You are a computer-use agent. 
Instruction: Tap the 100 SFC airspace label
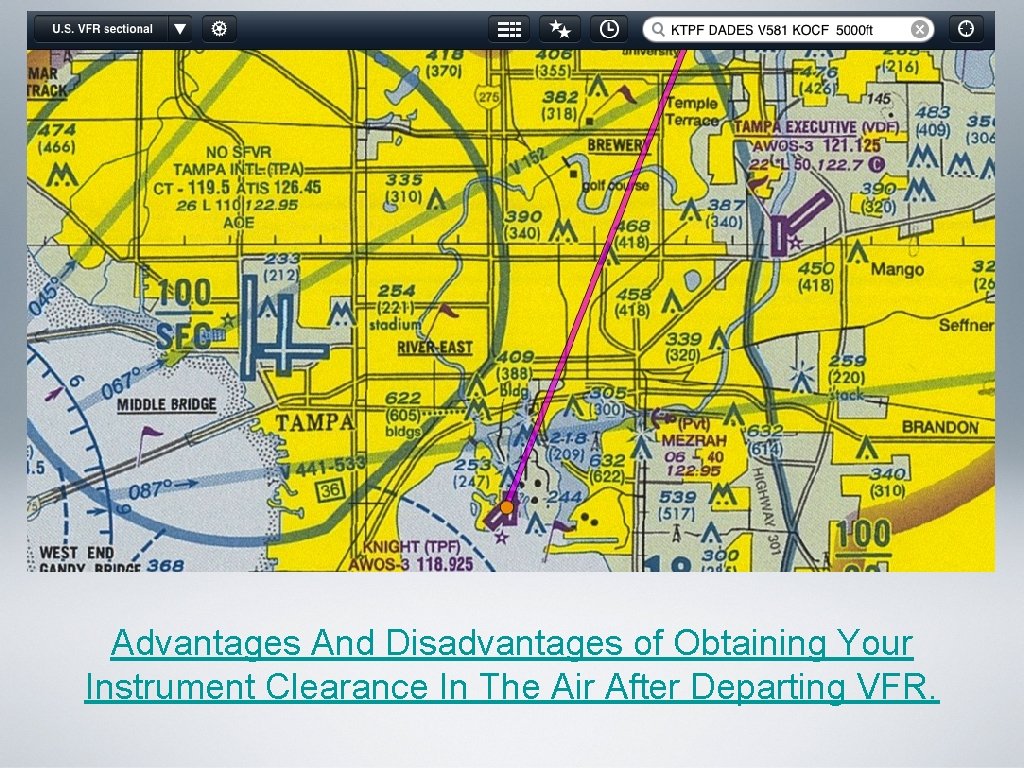(x=184, y=313)
